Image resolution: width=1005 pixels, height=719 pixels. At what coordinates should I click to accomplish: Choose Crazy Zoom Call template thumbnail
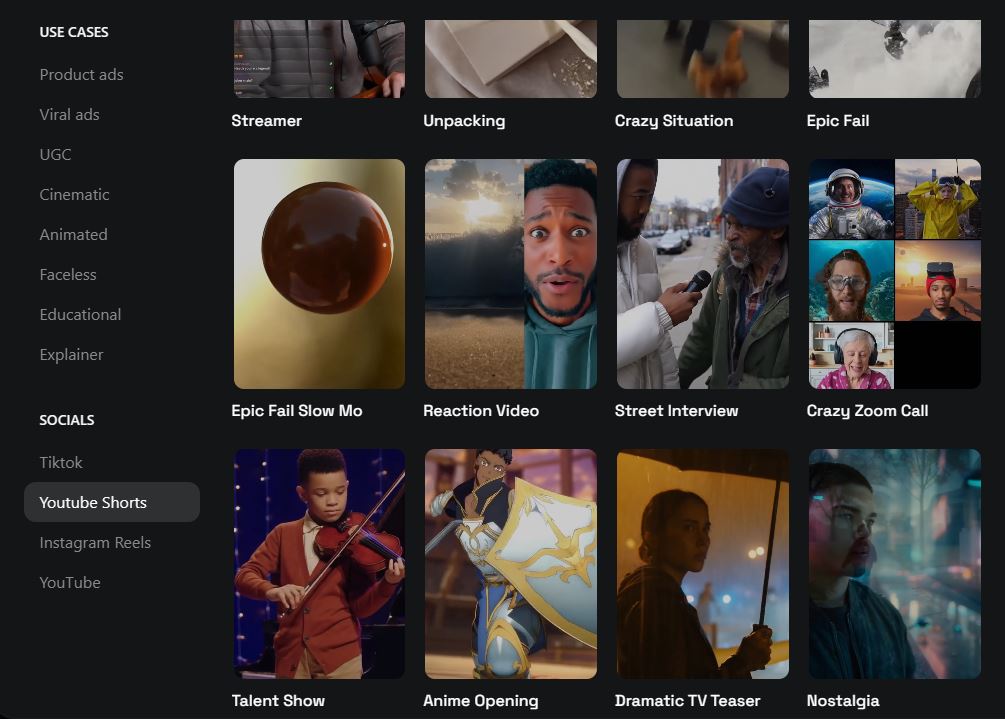click(x=894, y=274)
